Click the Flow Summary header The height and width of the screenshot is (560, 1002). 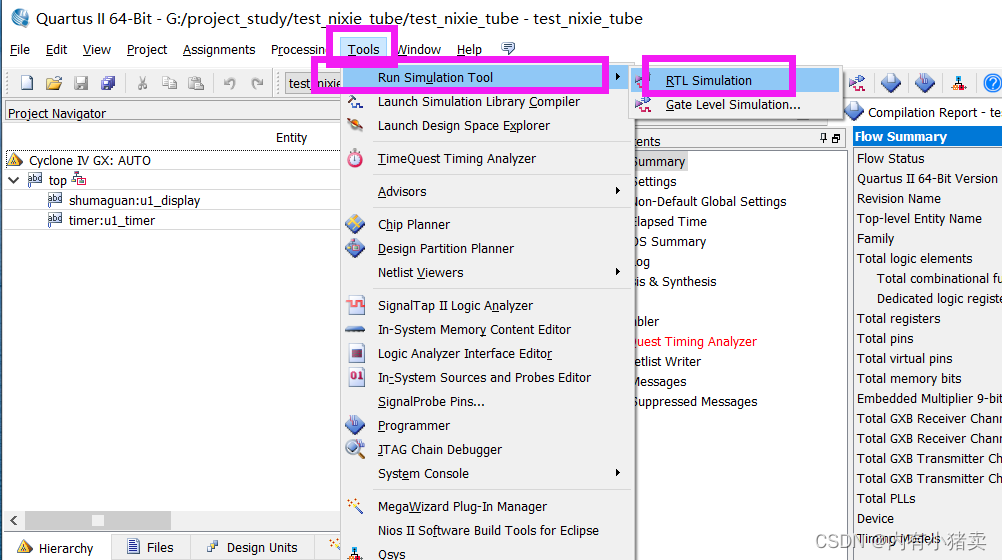click(928, 136)
